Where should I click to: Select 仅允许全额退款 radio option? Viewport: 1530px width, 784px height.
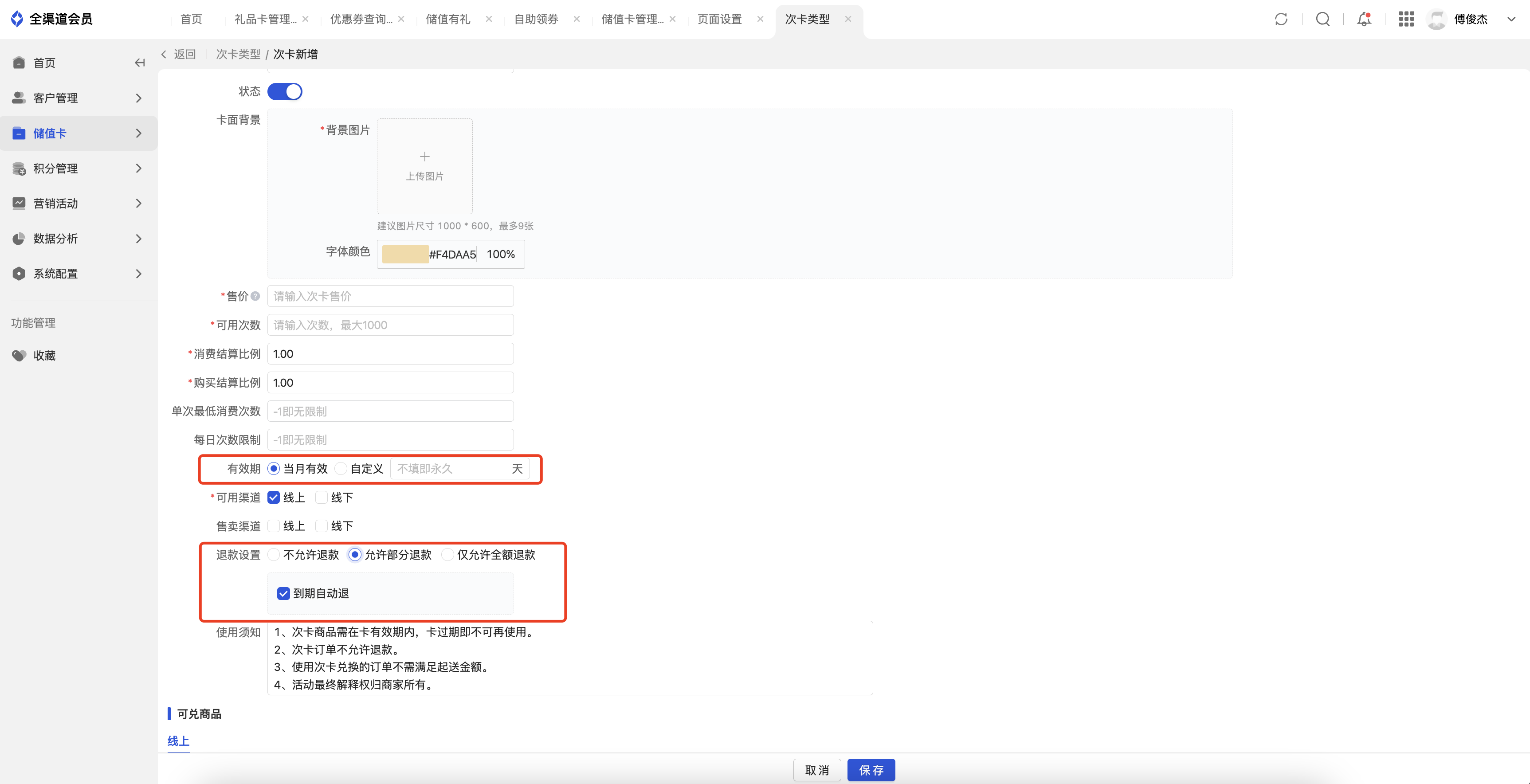click(x=447, y=554)
